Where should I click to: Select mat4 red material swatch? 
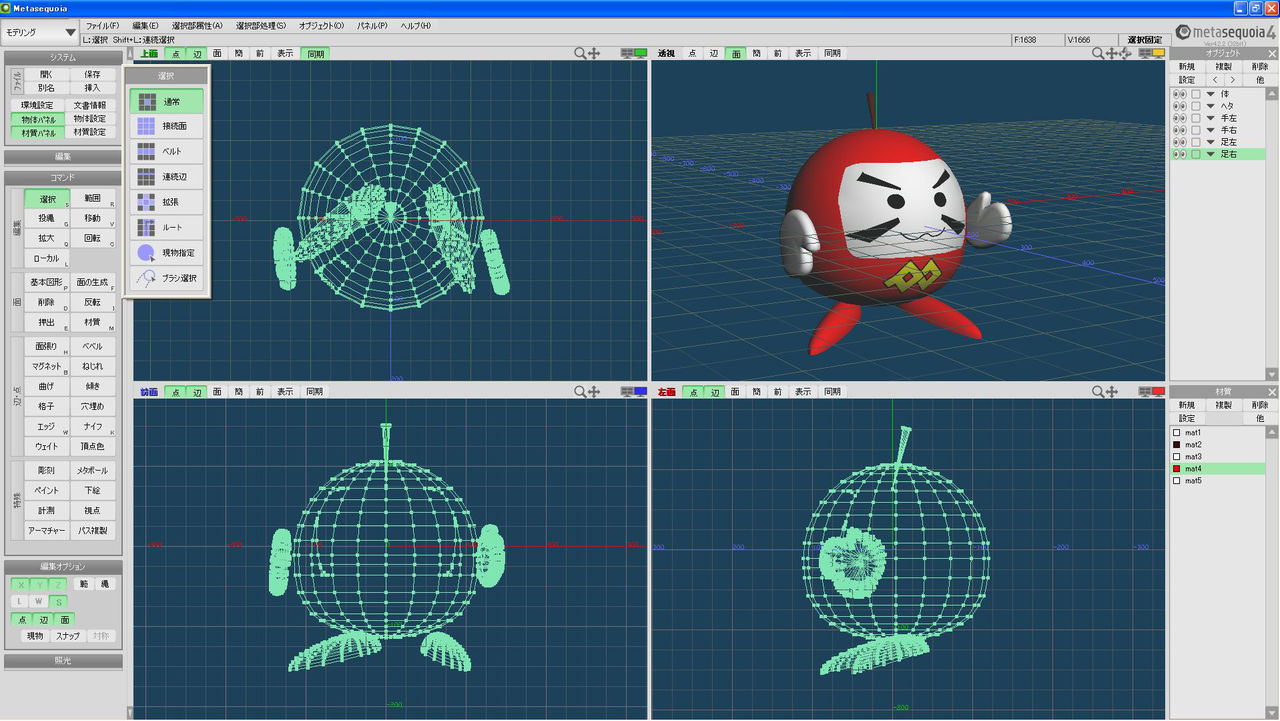click(x=1177, y=468)
